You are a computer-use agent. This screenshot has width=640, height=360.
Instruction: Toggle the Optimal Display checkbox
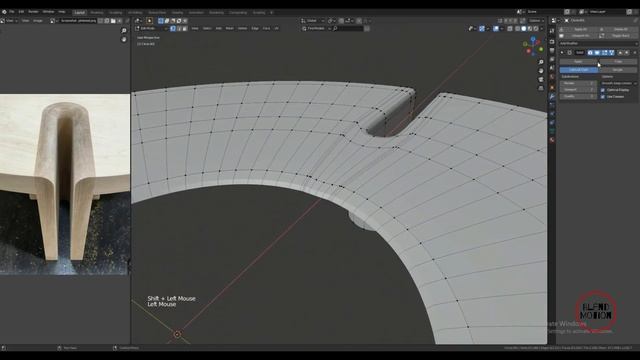pyautogui.click(x=603, y=90)
